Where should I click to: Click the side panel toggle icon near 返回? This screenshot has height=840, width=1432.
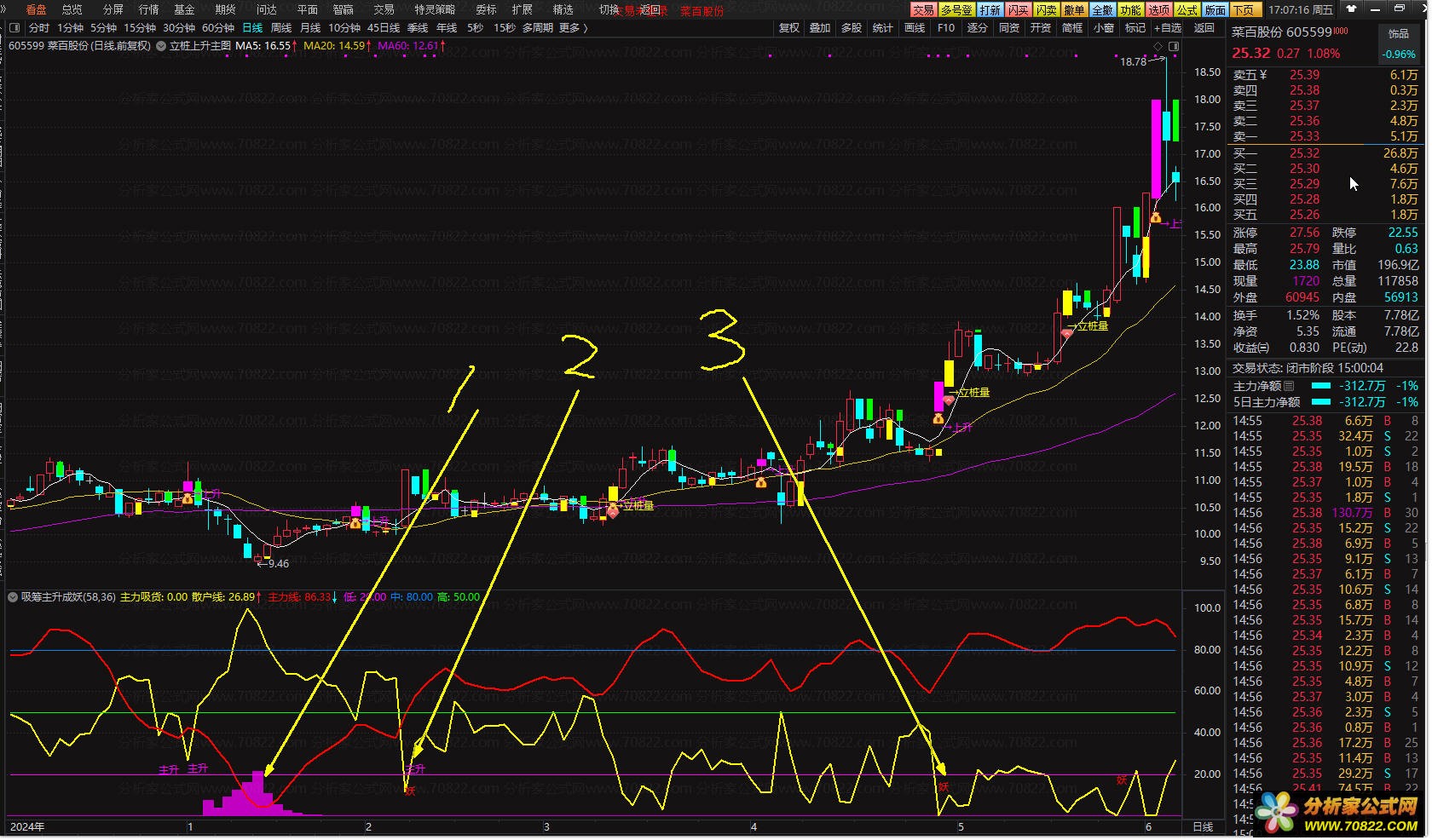[x=1174, y=46]
